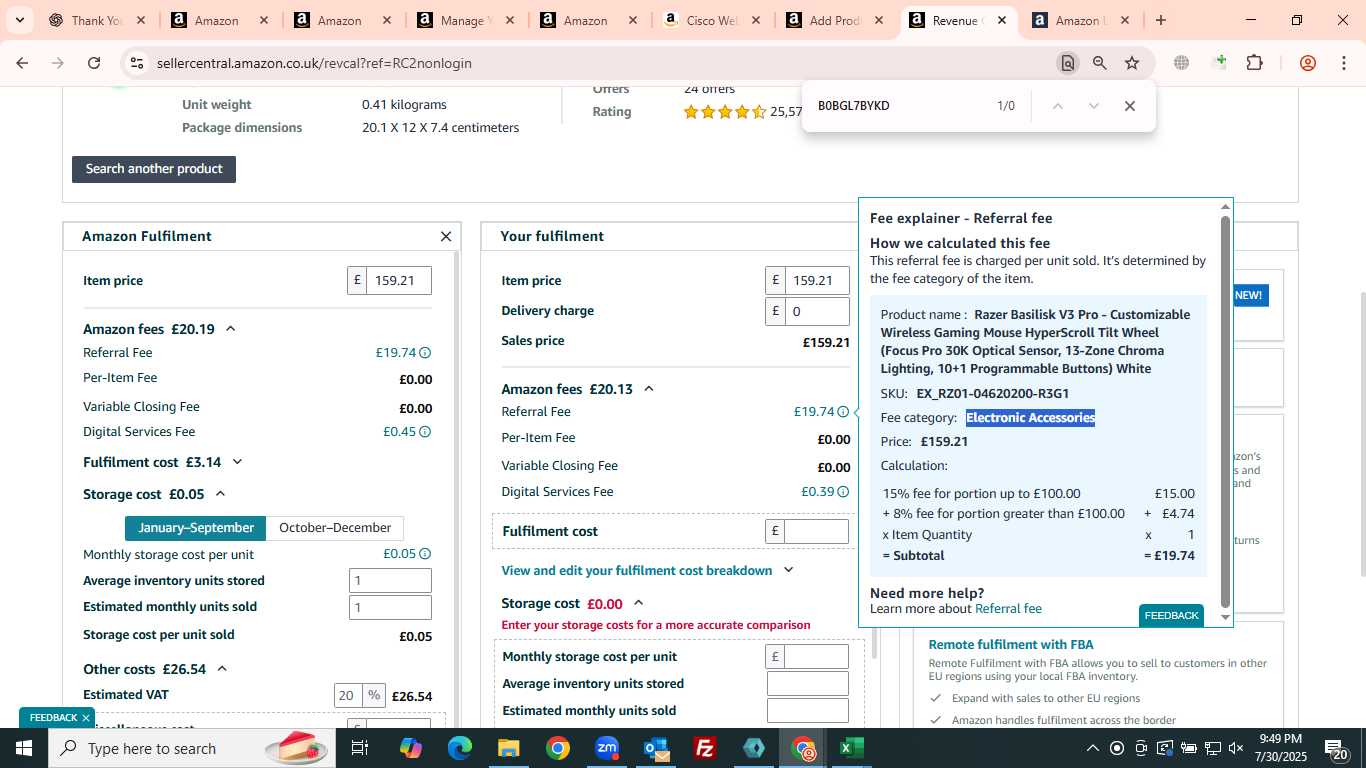1366x768 pixels.
Task: Show hidden system tray icons
Action: tap(1092, 748)
